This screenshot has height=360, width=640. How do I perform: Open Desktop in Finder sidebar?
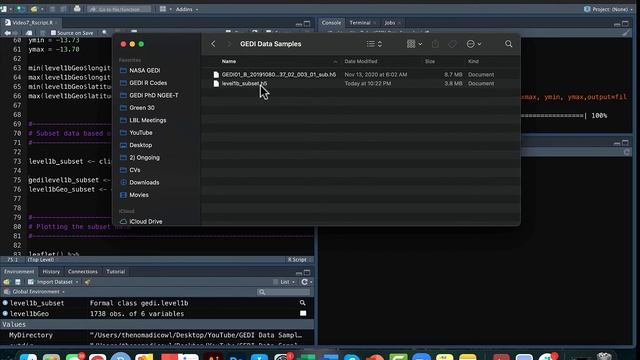tap(140, 145)
